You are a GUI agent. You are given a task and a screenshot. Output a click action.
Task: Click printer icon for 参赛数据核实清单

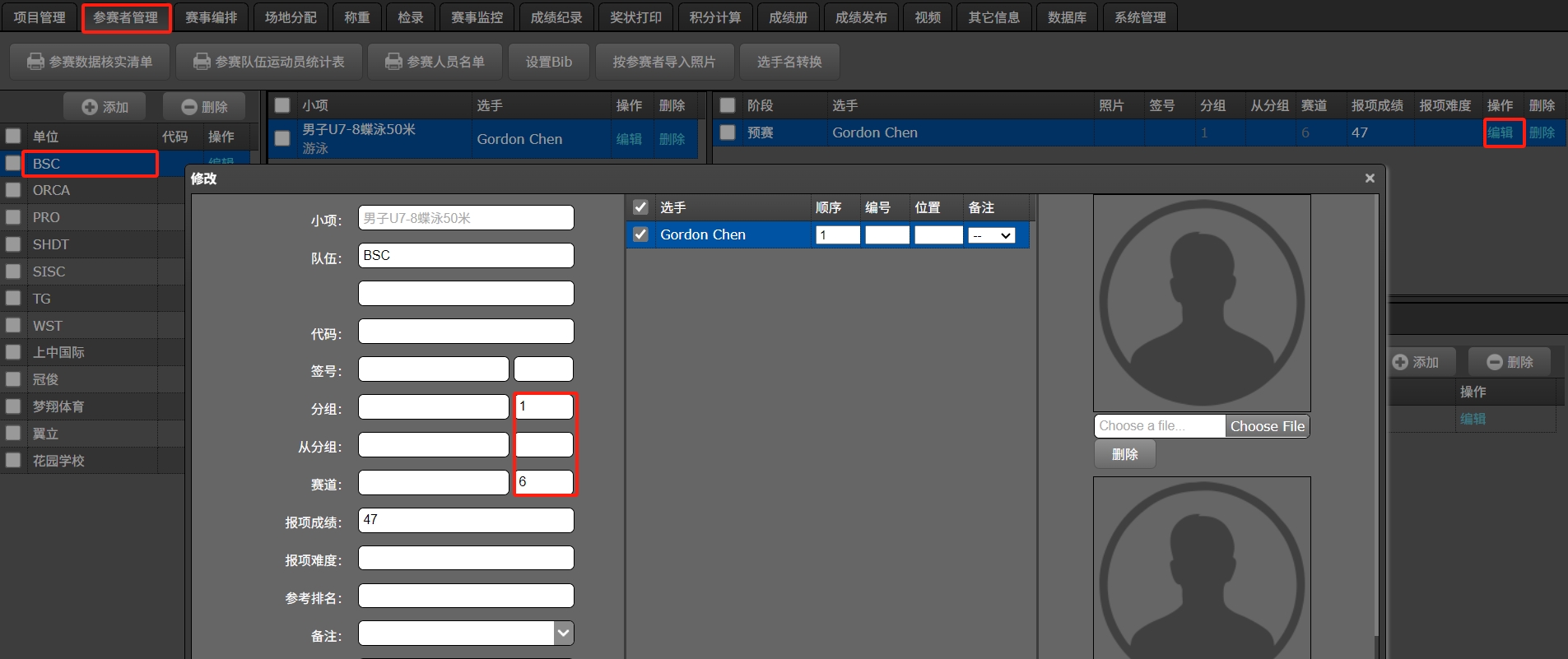click(x=35, y=62)
